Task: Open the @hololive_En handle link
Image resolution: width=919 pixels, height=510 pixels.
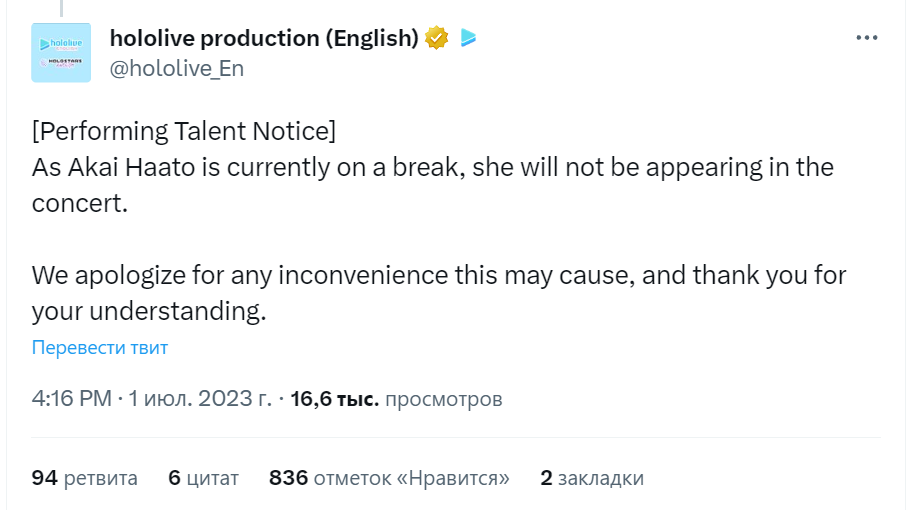Action: point(176,69)
